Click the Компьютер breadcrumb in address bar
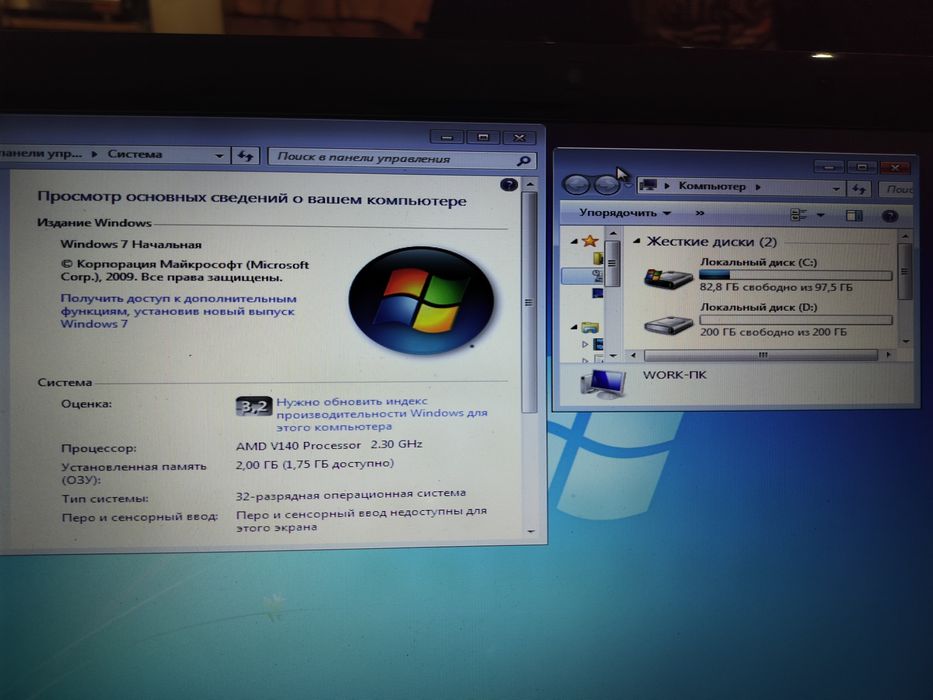Screen dimensions: 933x700 712,186
